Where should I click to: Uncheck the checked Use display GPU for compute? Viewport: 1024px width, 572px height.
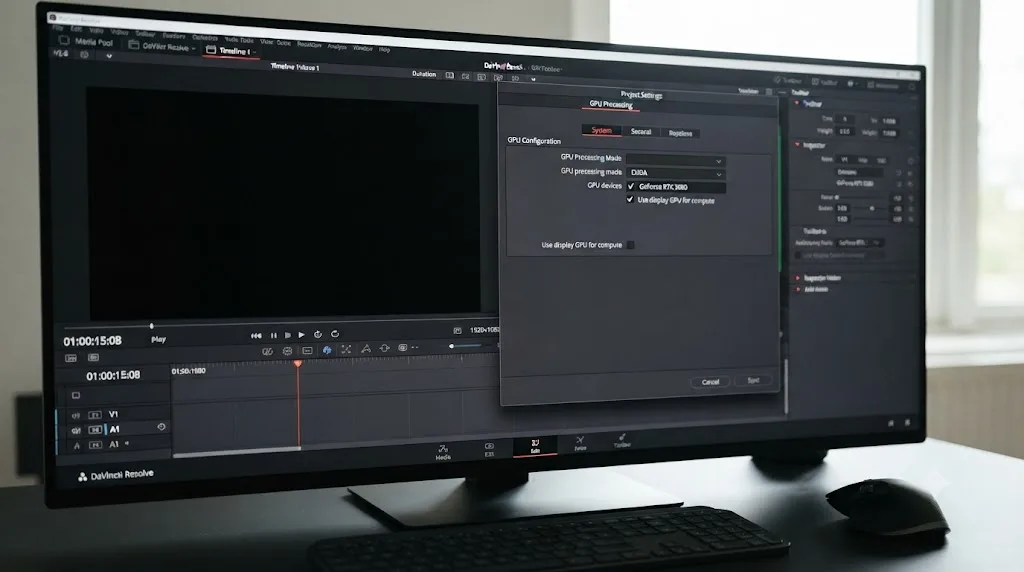(630, 199)
